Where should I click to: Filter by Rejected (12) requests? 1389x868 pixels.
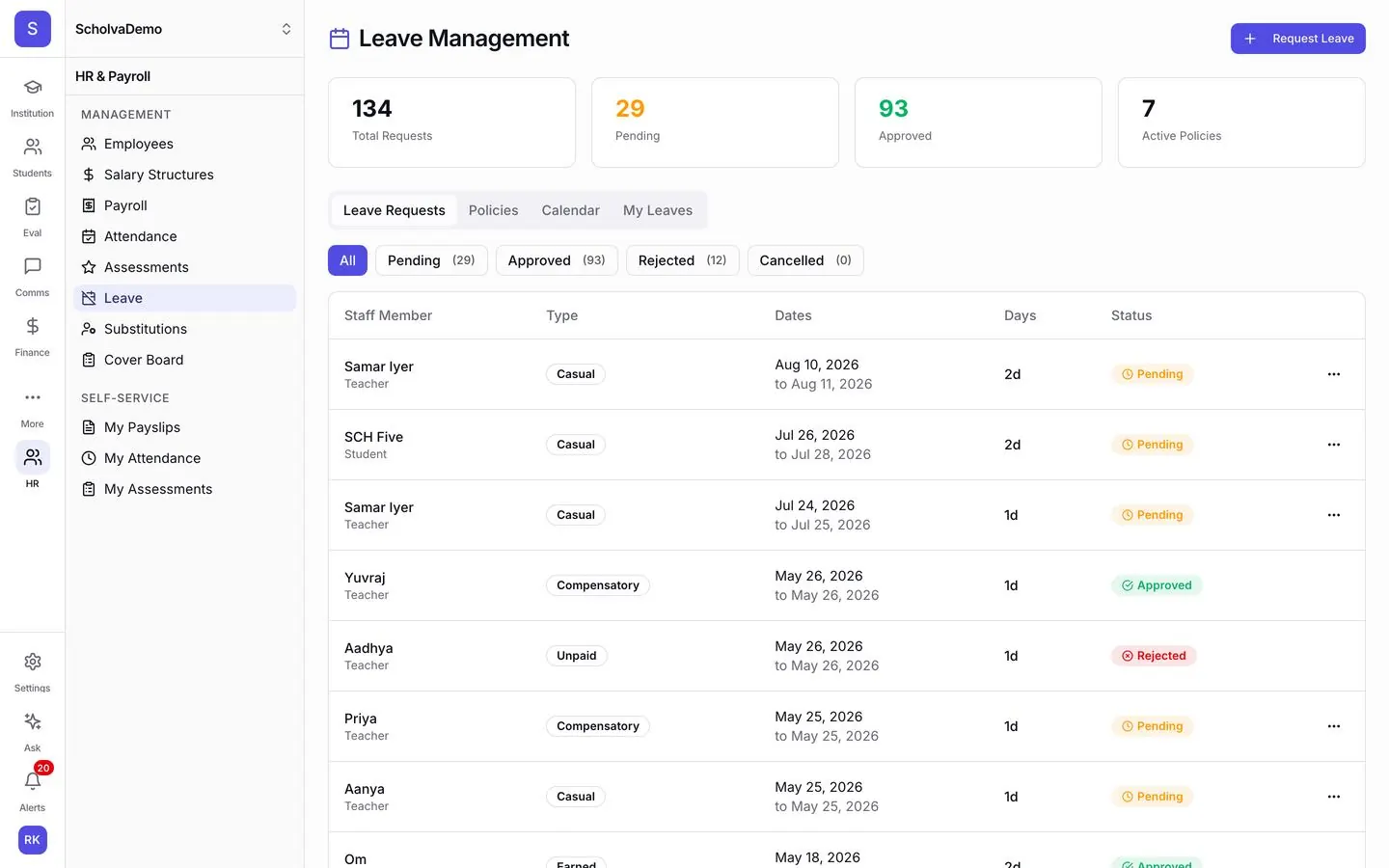tap(682, 260)
